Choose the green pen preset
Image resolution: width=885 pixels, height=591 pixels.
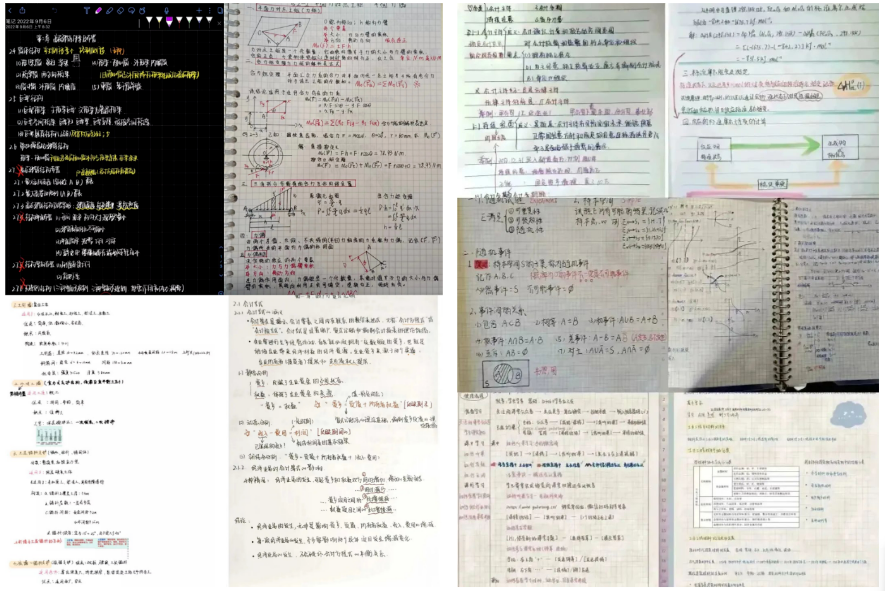189,21
